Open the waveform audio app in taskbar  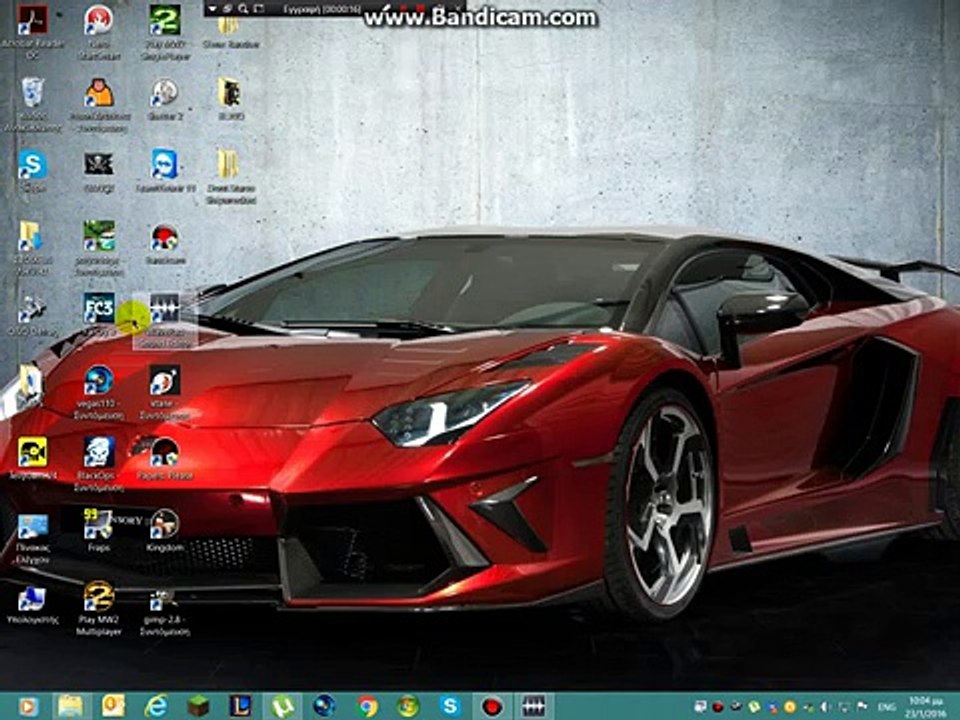pyautogui.click(x=533, y=707)
